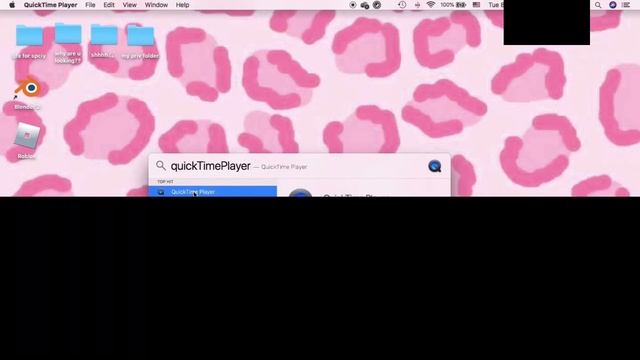Image resolution: width=640 pixels, height=360 pixels.
Task: Open the Edit menu
Action: [x=109, y=5]
